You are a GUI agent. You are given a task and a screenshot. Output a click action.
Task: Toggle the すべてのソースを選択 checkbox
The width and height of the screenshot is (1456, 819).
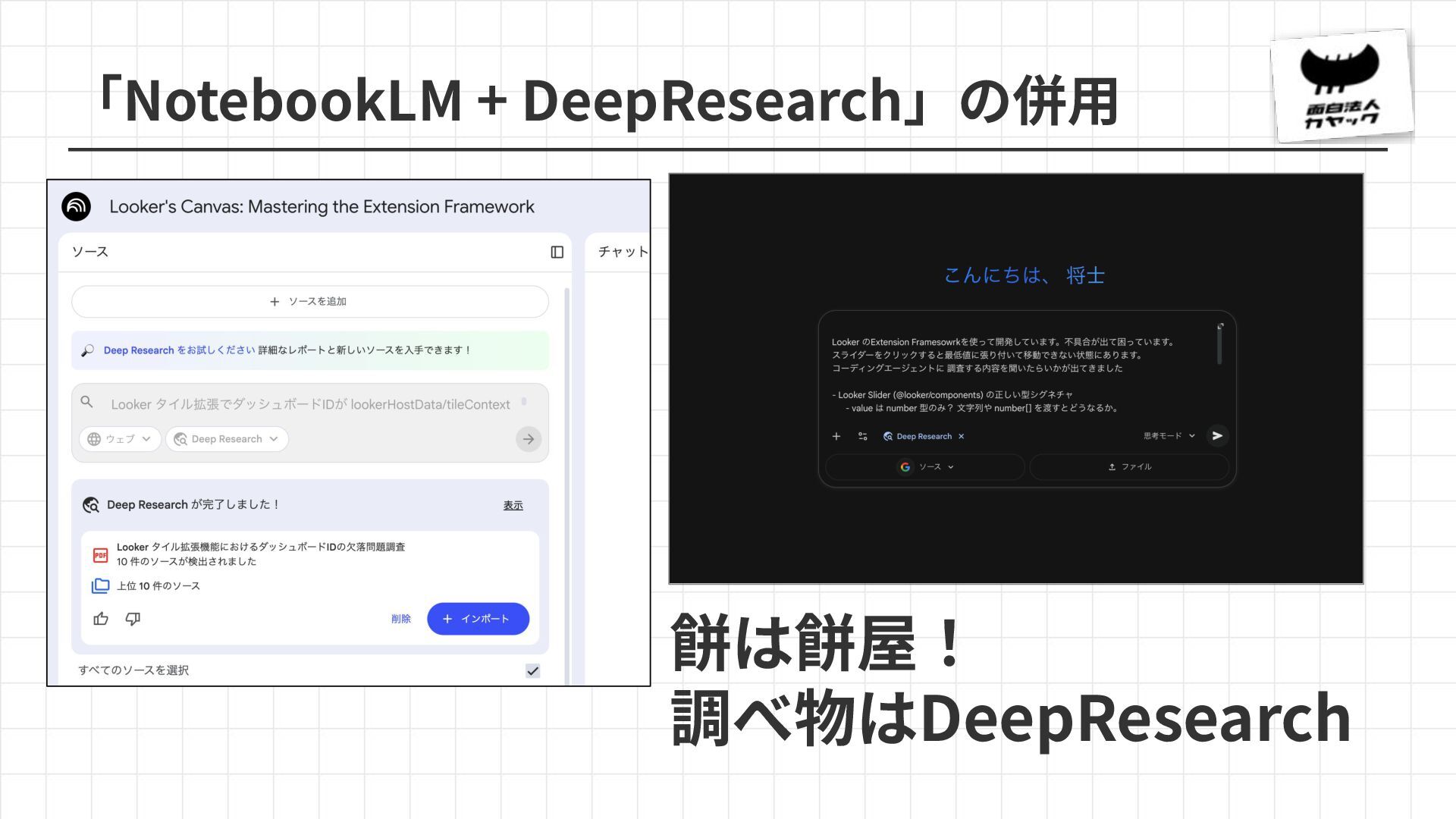point(532,670)
